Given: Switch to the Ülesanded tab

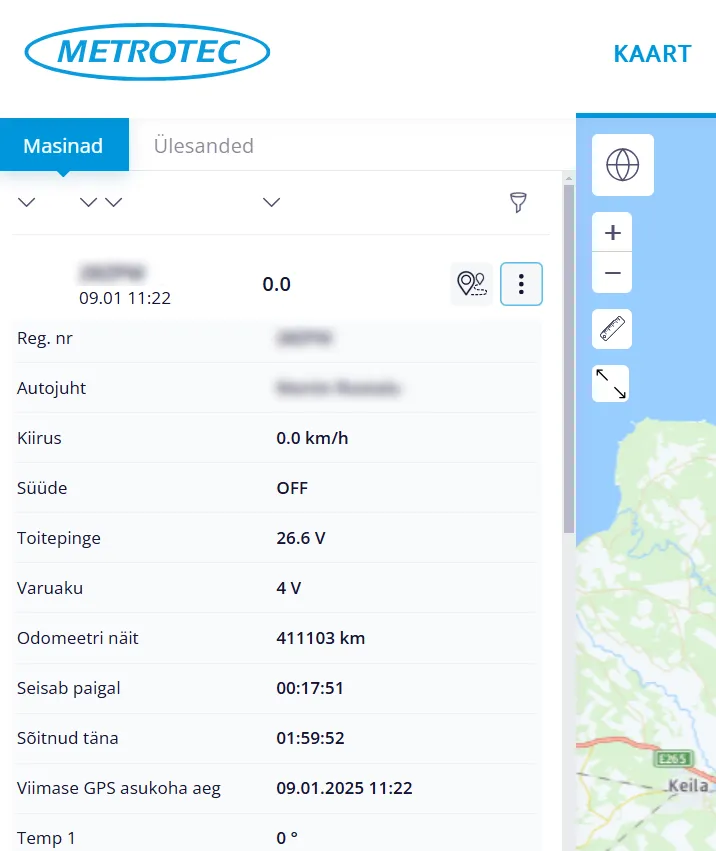Looking at the screenshot, I should point(203,146).
